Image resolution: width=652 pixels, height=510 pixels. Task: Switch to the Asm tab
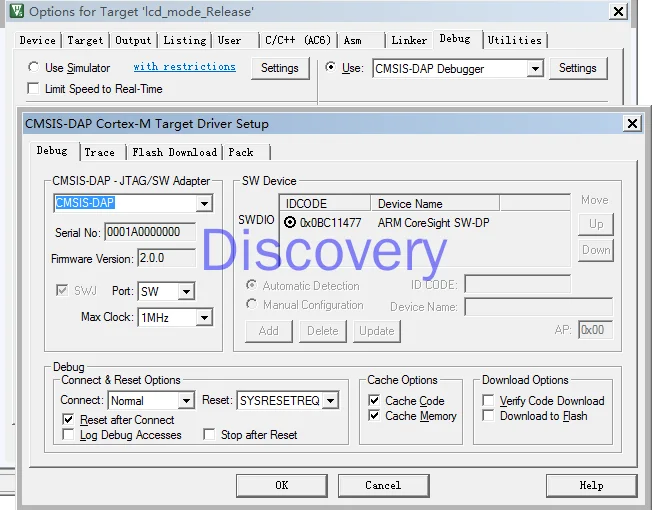click(x=361, y=40)
